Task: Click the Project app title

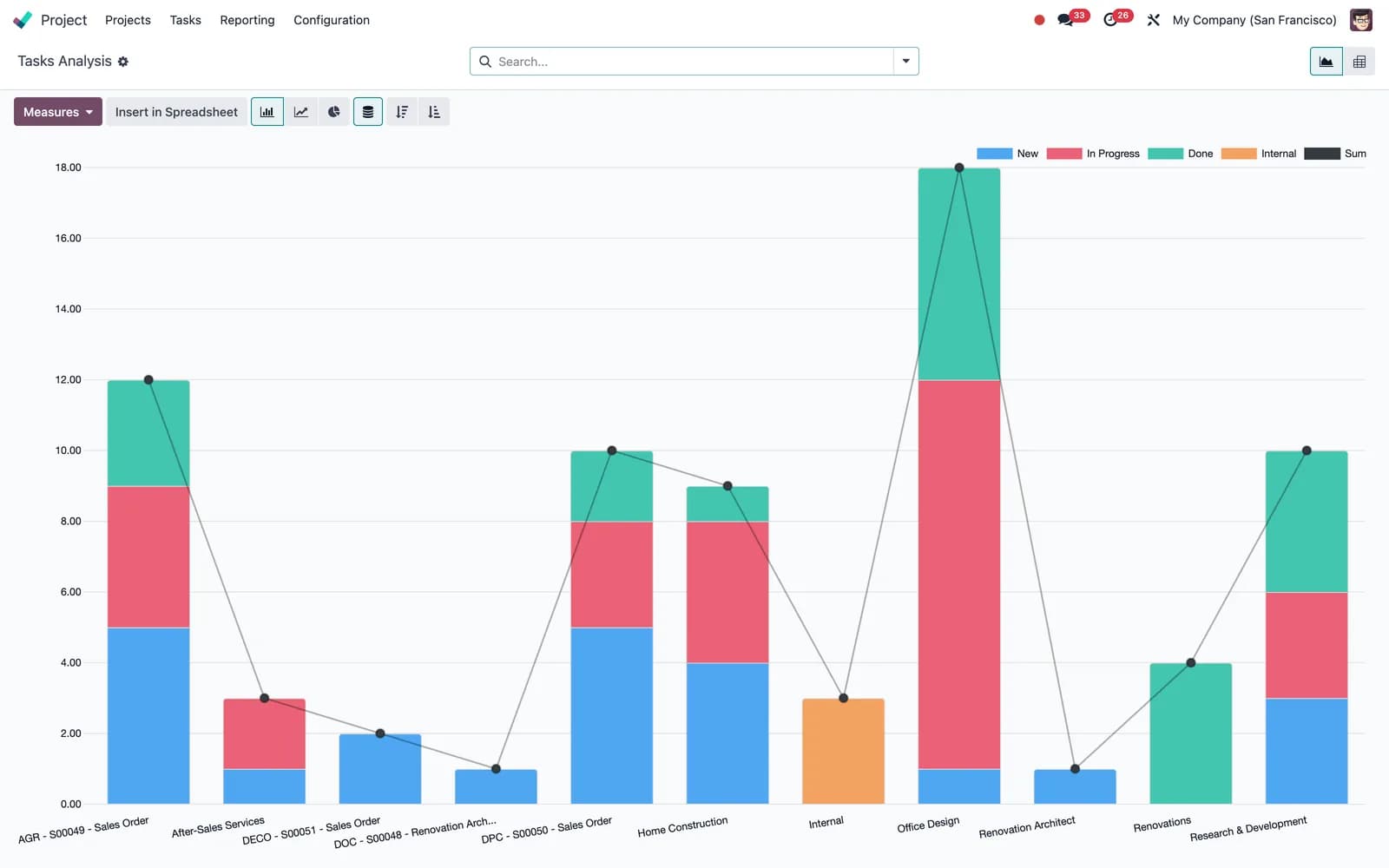Action: 64,20
